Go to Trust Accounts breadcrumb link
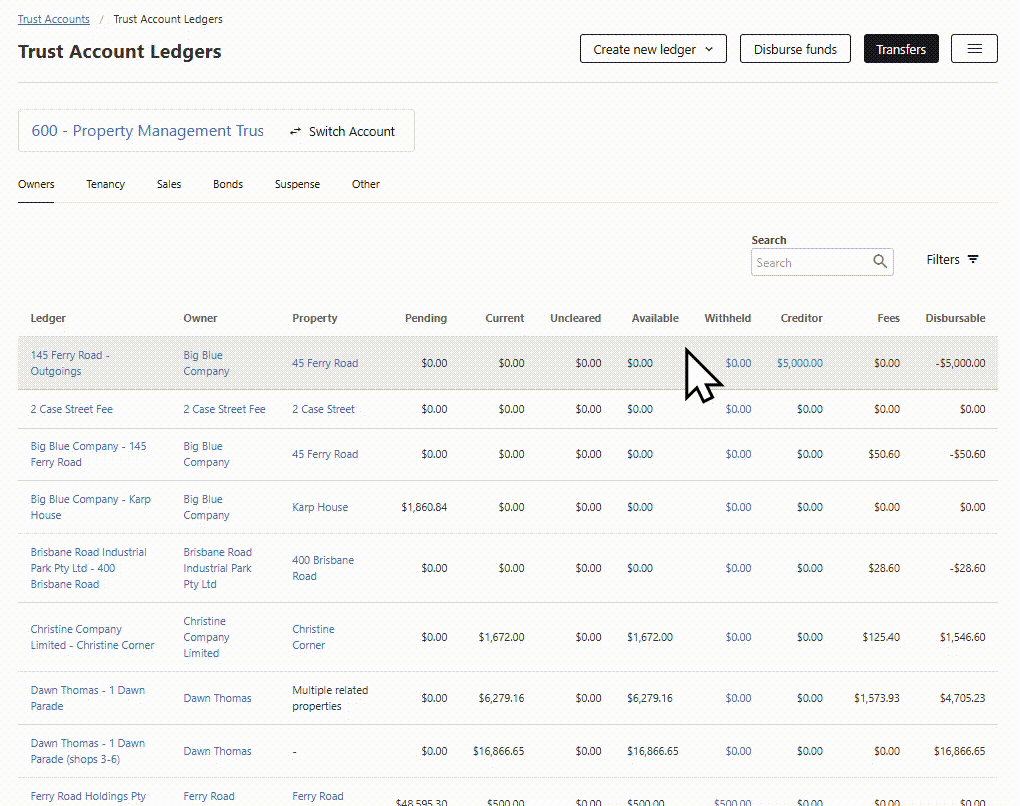This screenshot has height=806, width=1020. 53,19
